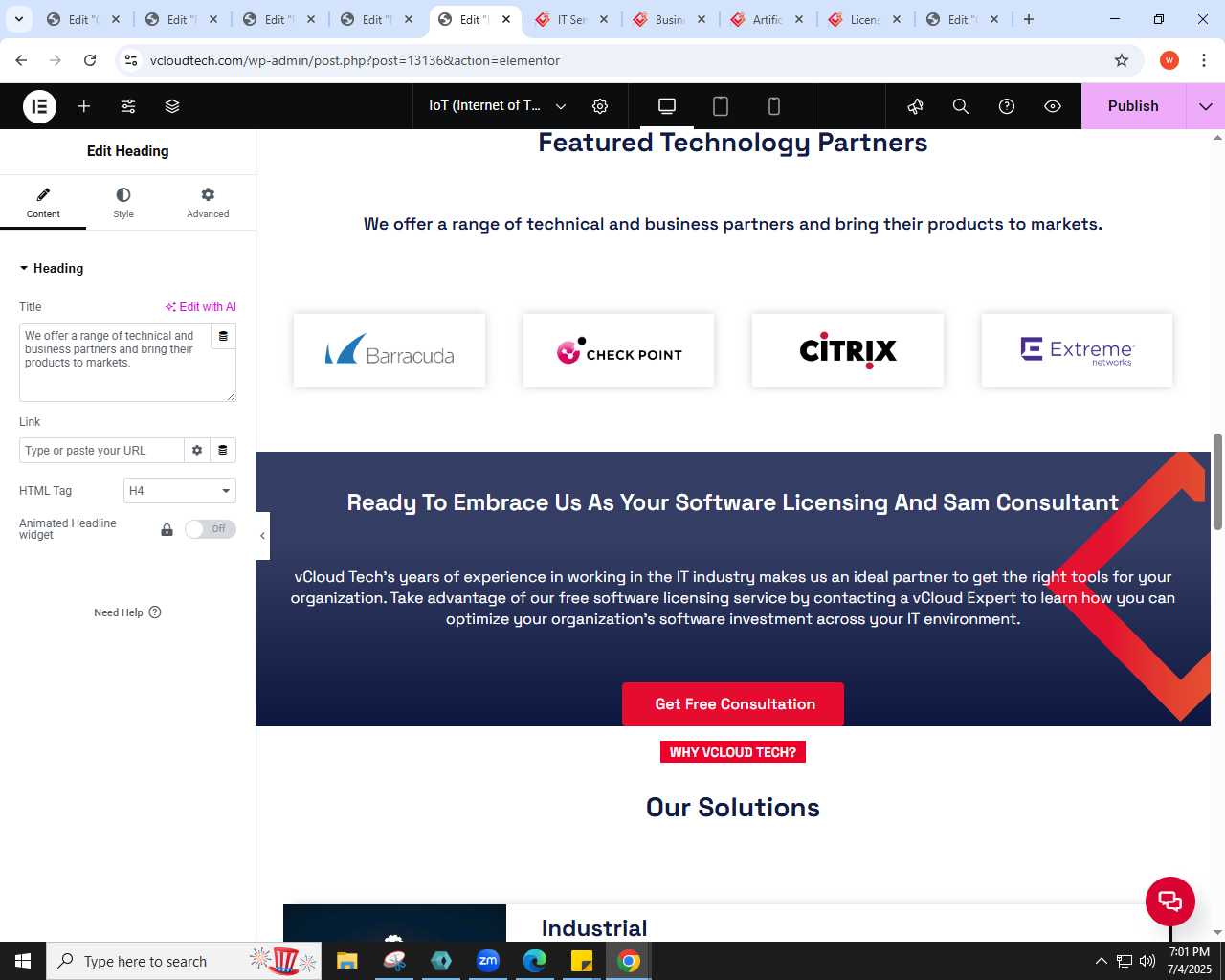Open Zoom from the taskbar

tap(488, 961)
